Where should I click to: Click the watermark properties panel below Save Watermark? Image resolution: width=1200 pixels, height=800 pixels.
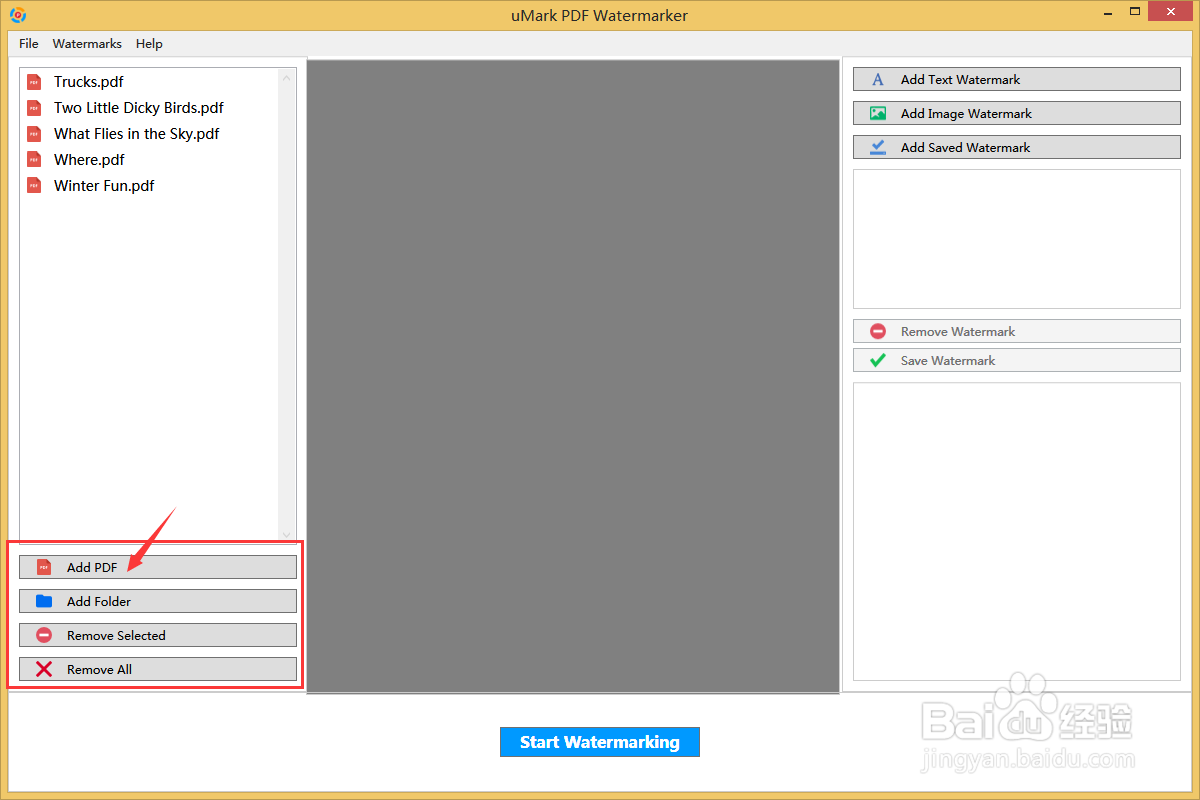1016,531
